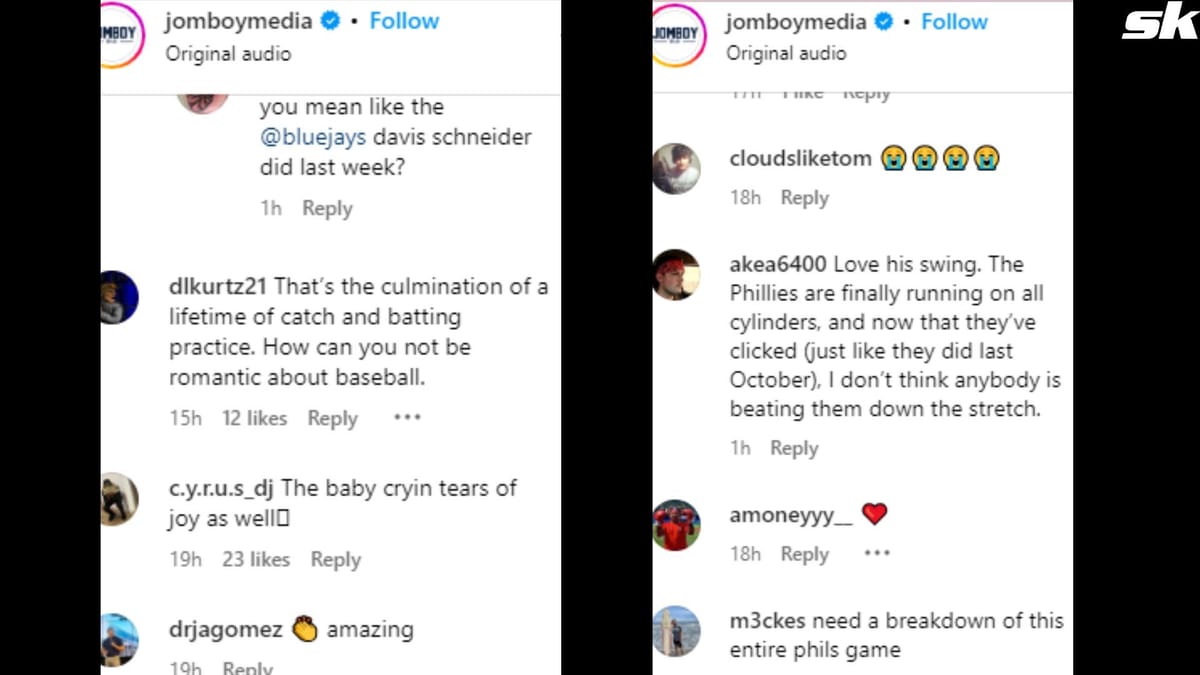The width and height of the screenshot is (1200, 675).
Task: Open m3ckes' profile avatar
Action: click(x=677, y=631)
